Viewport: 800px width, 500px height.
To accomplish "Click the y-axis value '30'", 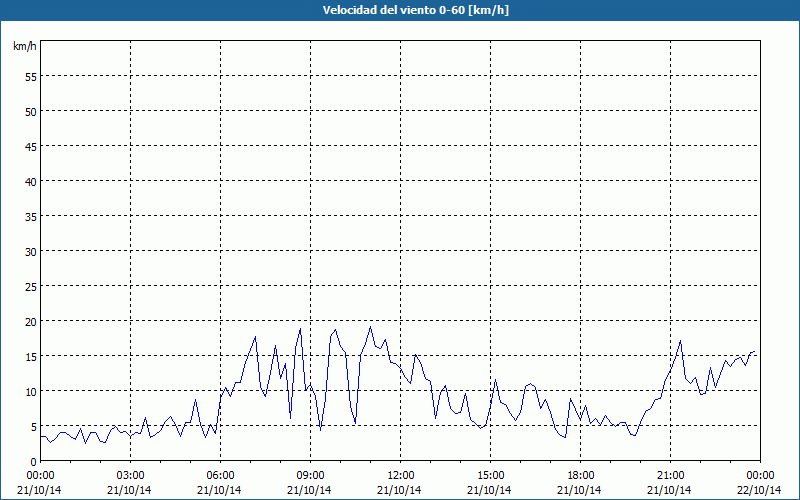I will (x=31, y=252).
